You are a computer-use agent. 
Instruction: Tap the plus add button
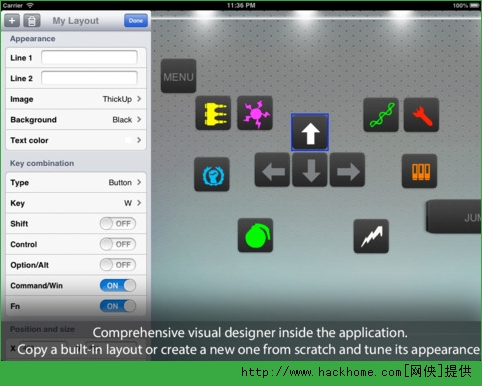pos(12,21)
